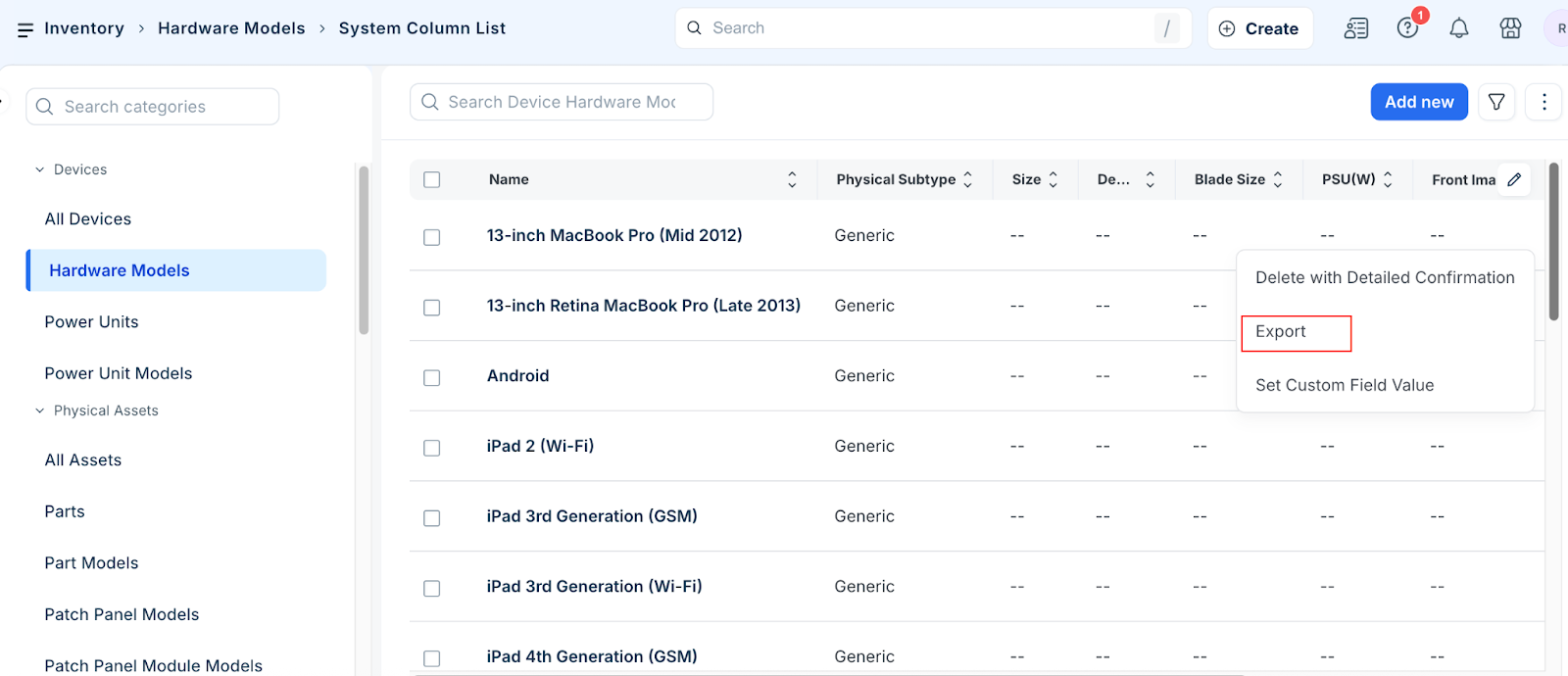Screen dimensions: 1568x676
Task: Tick the iPad 3rd Generation (GSM) checkbox
Action: pyautogui.click(x=432, y=518)
